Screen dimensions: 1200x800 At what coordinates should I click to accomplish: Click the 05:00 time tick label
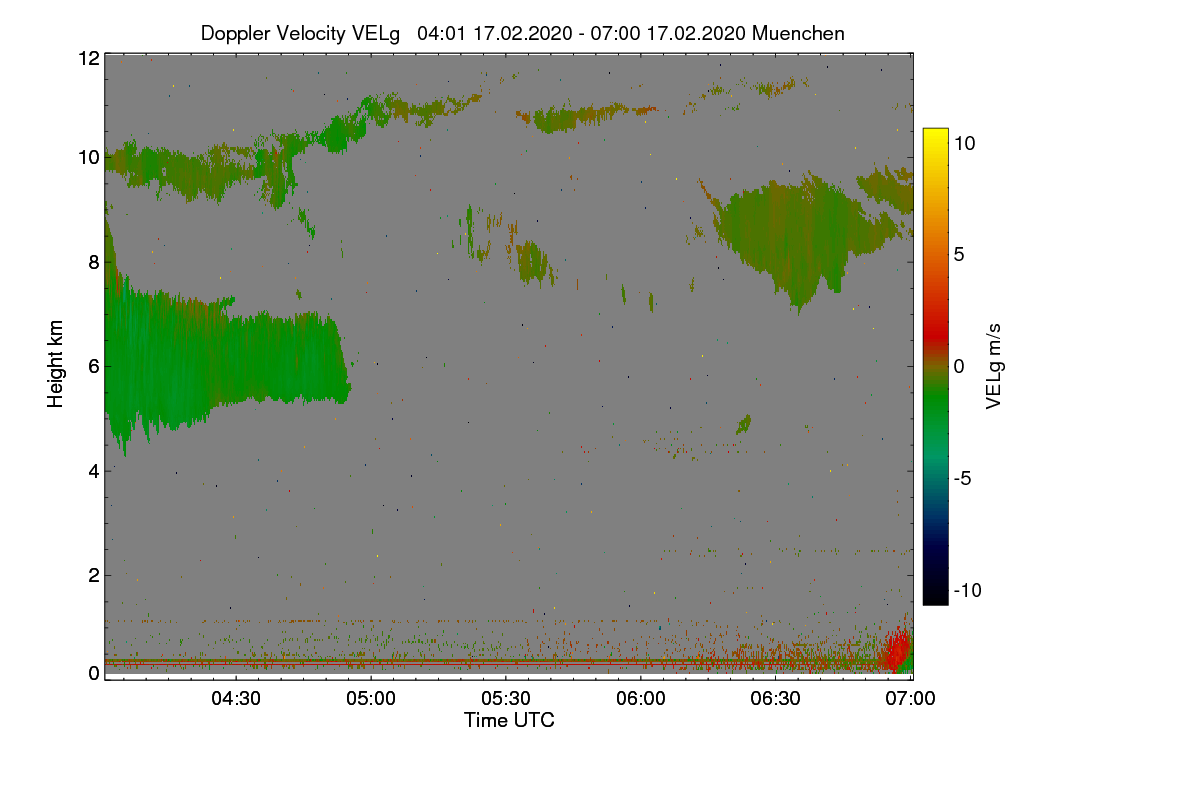click(x=371, y=698)
